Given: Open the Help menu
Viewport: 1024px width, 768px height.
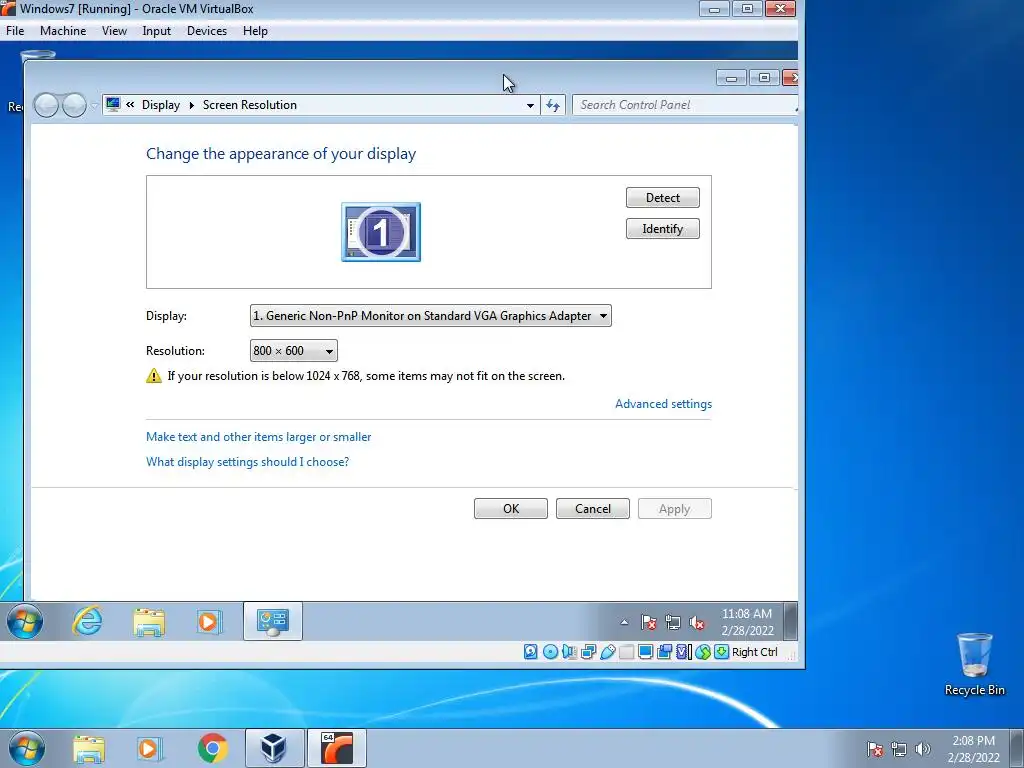Looking at the screenshot, I should click(255, 31).
